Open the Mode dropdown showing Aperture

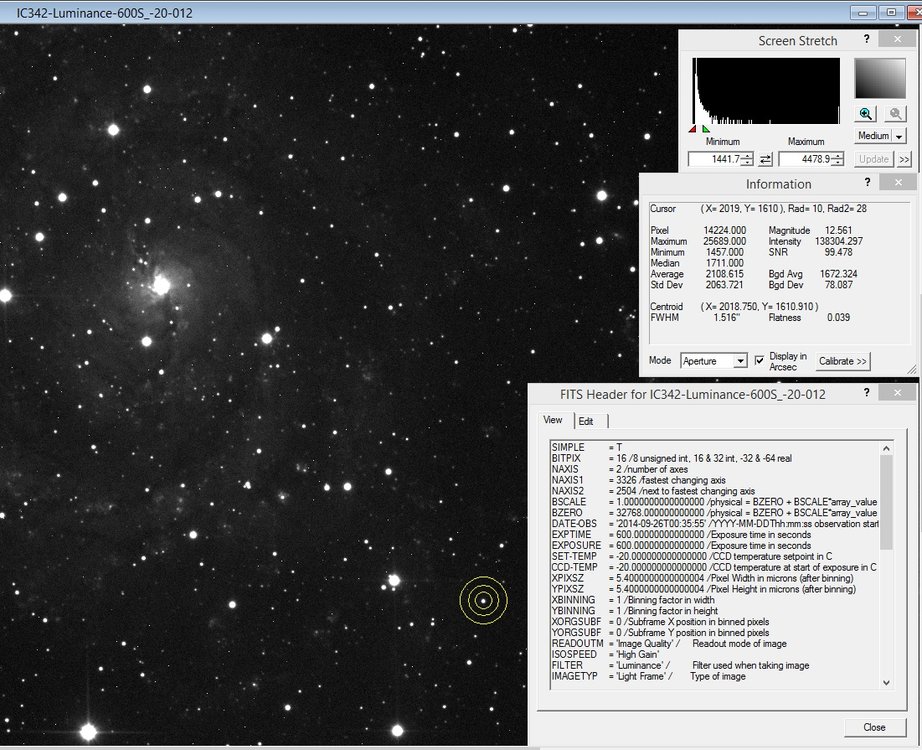pos(742,360)
